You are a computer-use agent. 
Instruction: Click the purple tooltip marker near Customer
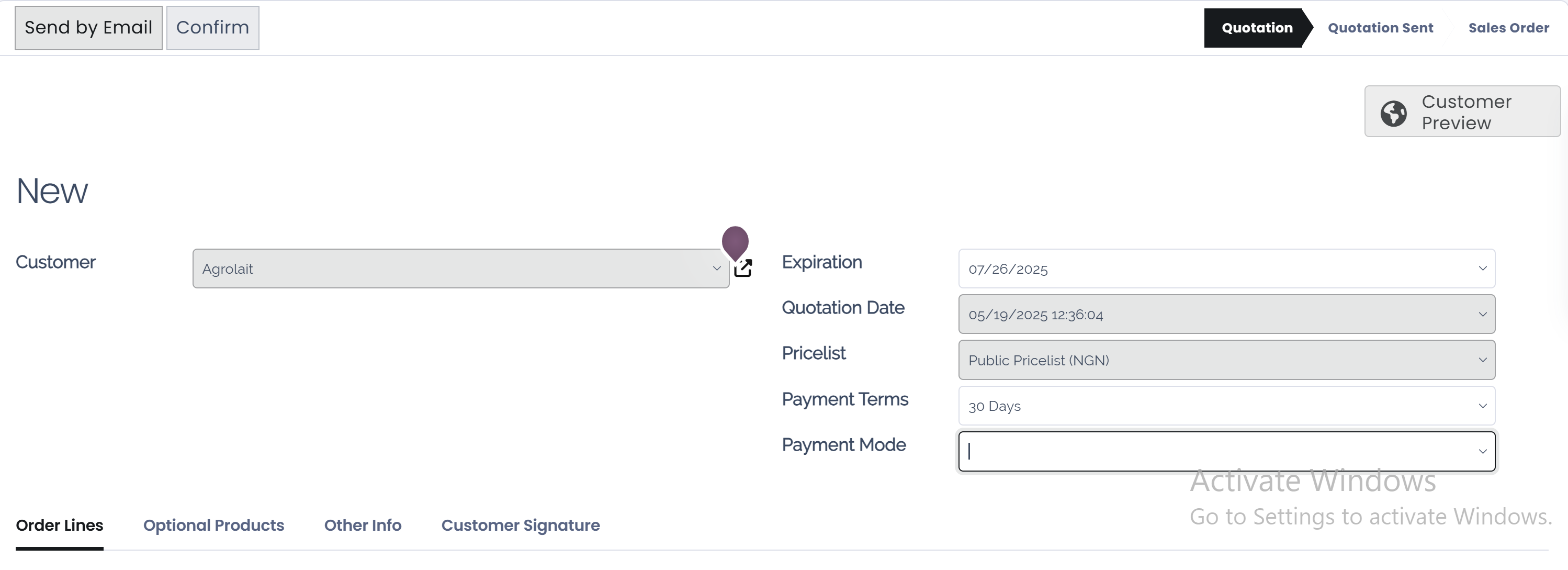735,241
